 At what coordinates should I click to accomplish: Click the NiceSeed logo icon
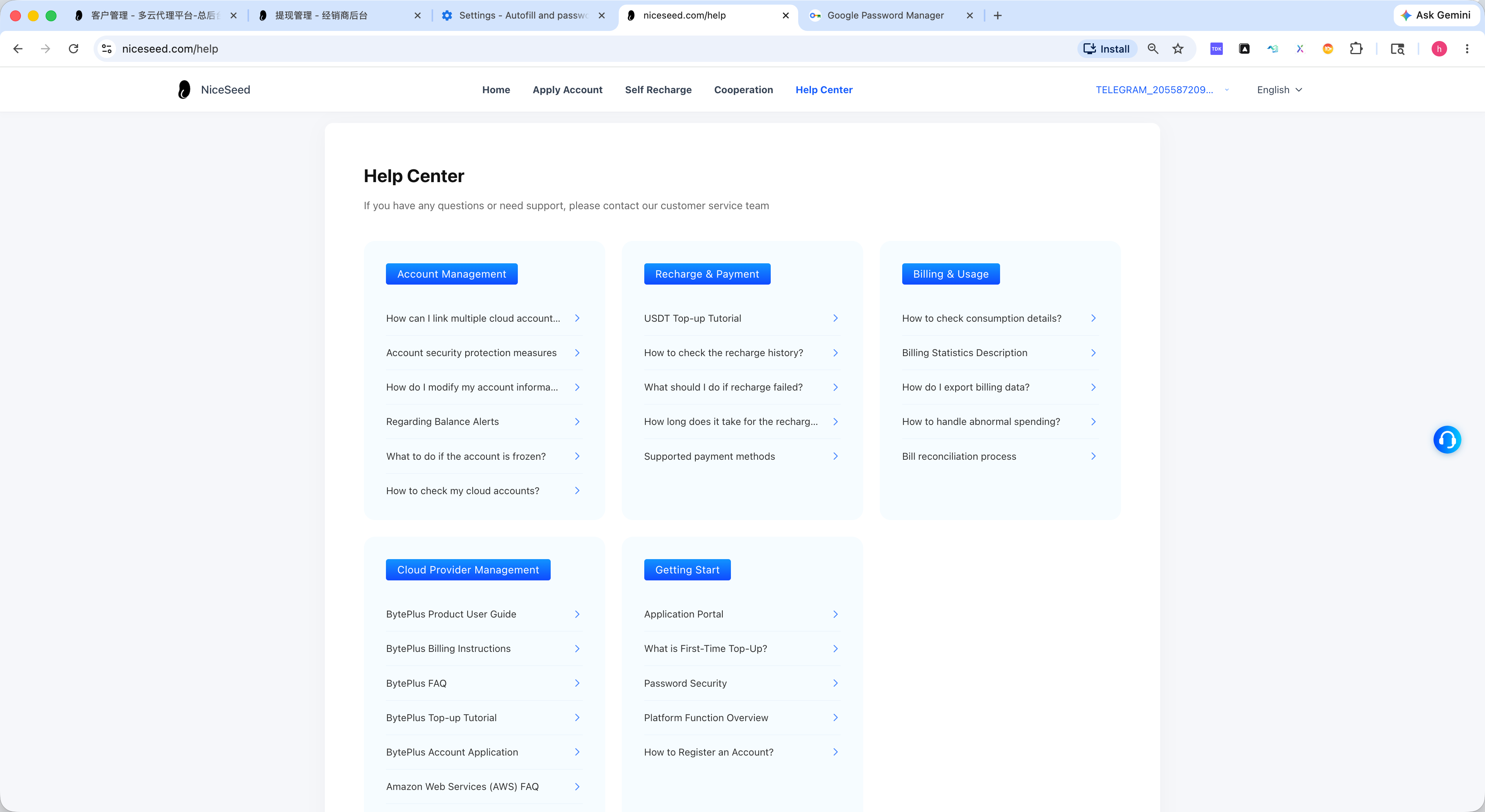click(184, 89)
